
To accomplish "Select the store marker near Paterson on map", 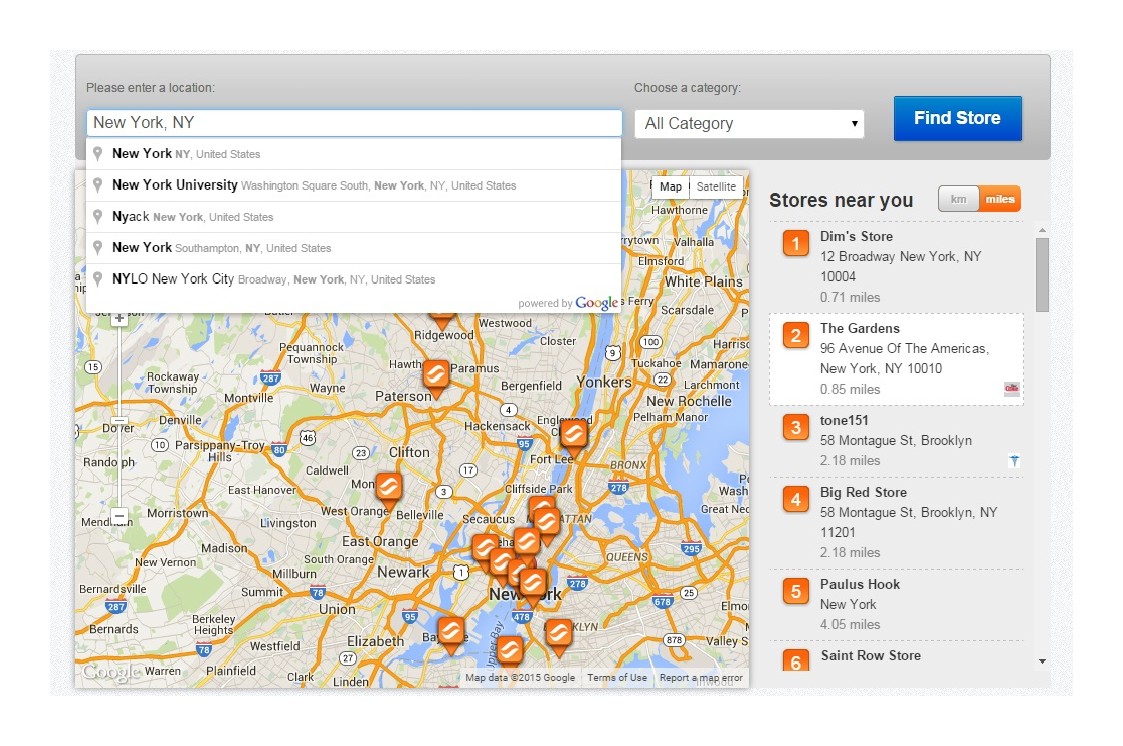I will 435,376.
